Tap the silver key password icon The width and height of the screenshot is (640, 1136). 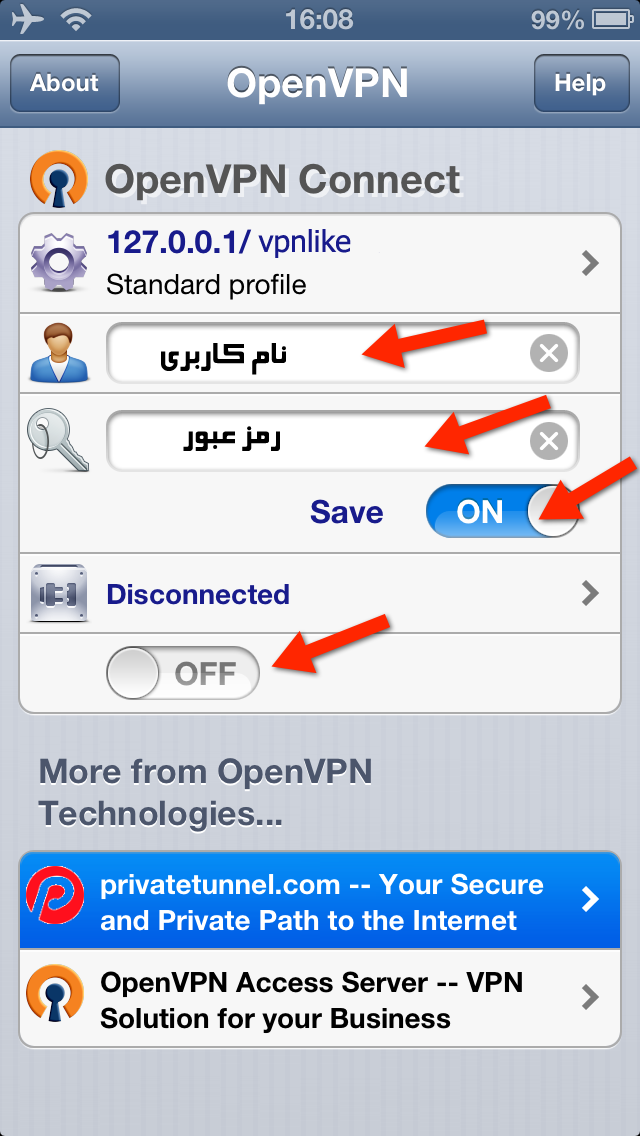pos(57,440)
